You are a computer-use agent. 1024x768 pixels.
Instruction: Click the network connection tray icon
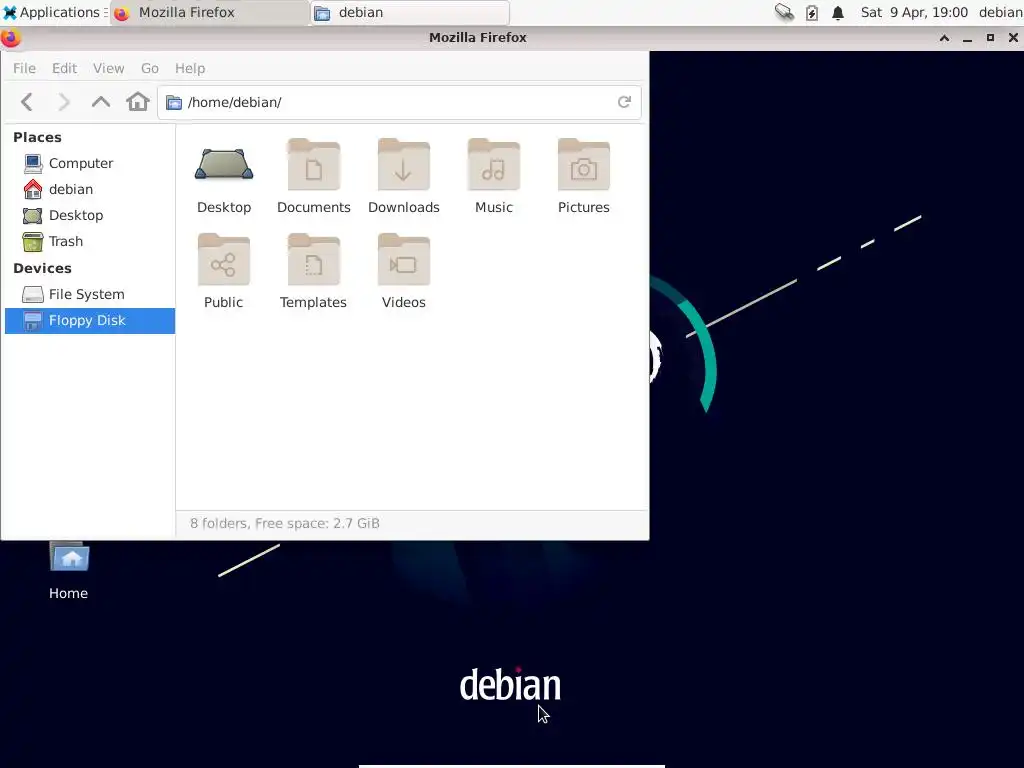coord(784,12)
